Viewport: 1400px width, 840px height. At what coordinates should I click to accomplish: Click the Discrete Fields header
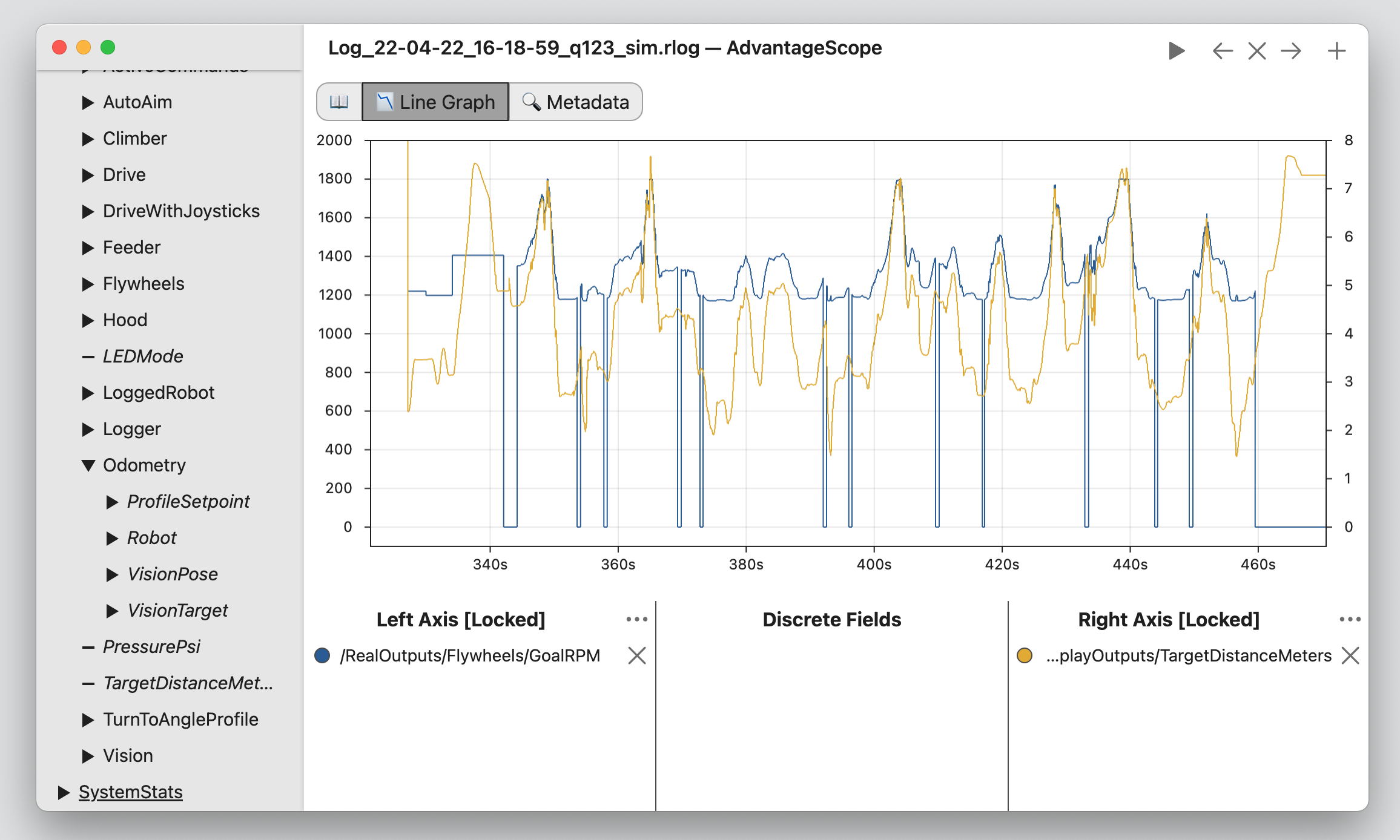pyautogui.click(x=831, y=620)
